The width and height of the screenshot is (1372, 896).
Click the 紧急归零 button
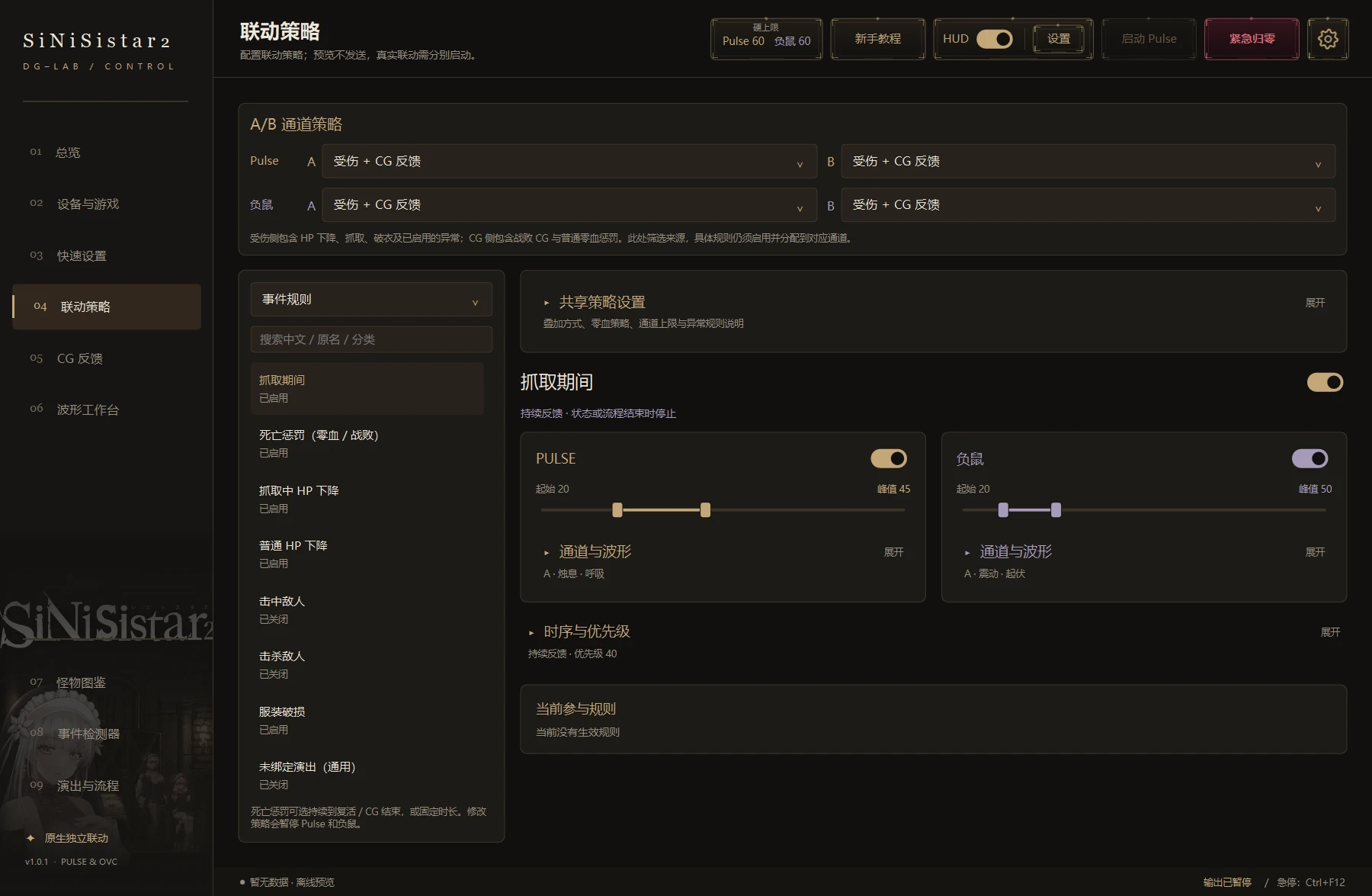click(x=1252, y=39)
